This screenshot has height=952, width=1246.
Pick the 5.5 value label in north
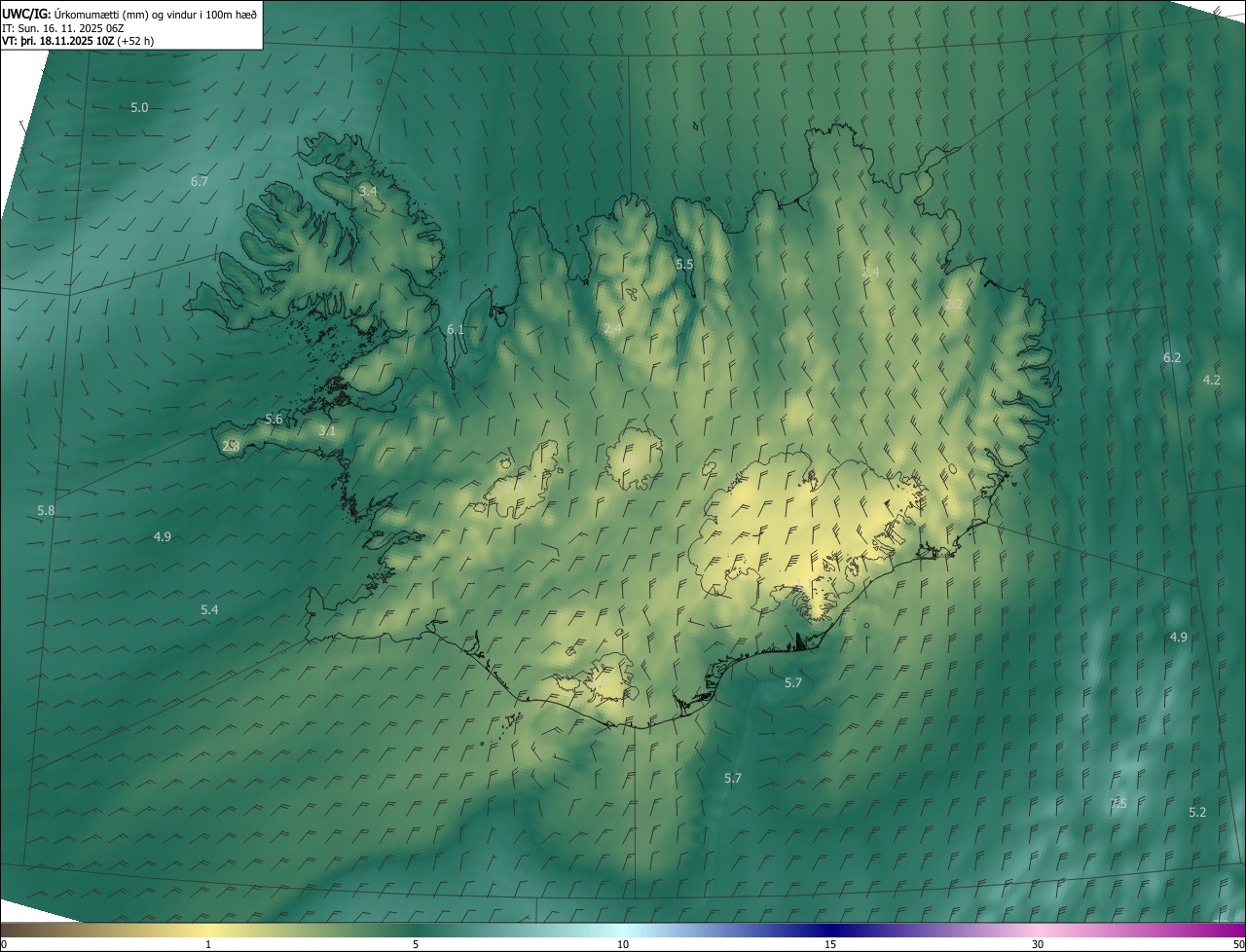point(684,264)
